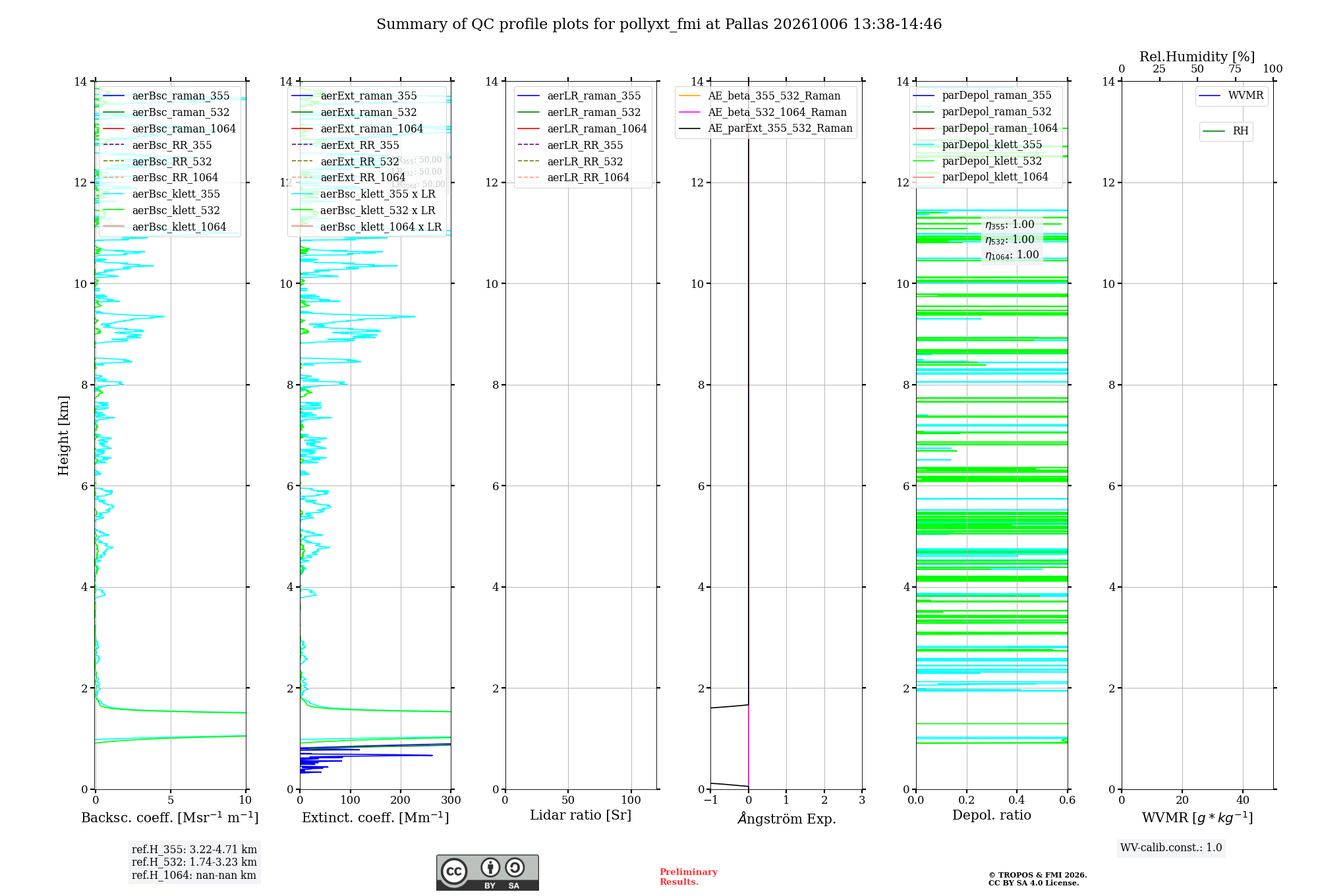Image resolution: width=1318 pixels, height=896 pixels.
Task: Click the CC BY SA 4.0 License text
Action: (x=1033, y=883)
